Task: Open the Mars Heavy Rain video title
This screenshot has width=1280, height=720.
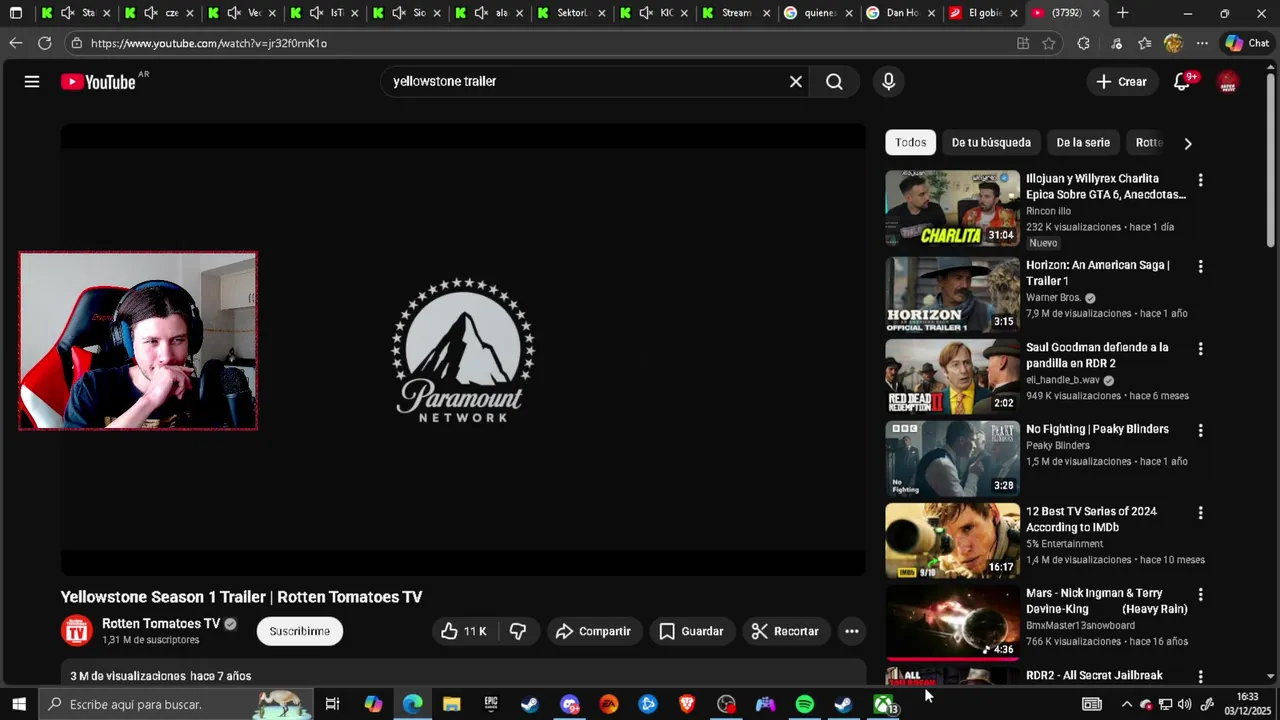Action: (x=1107, y=601)
